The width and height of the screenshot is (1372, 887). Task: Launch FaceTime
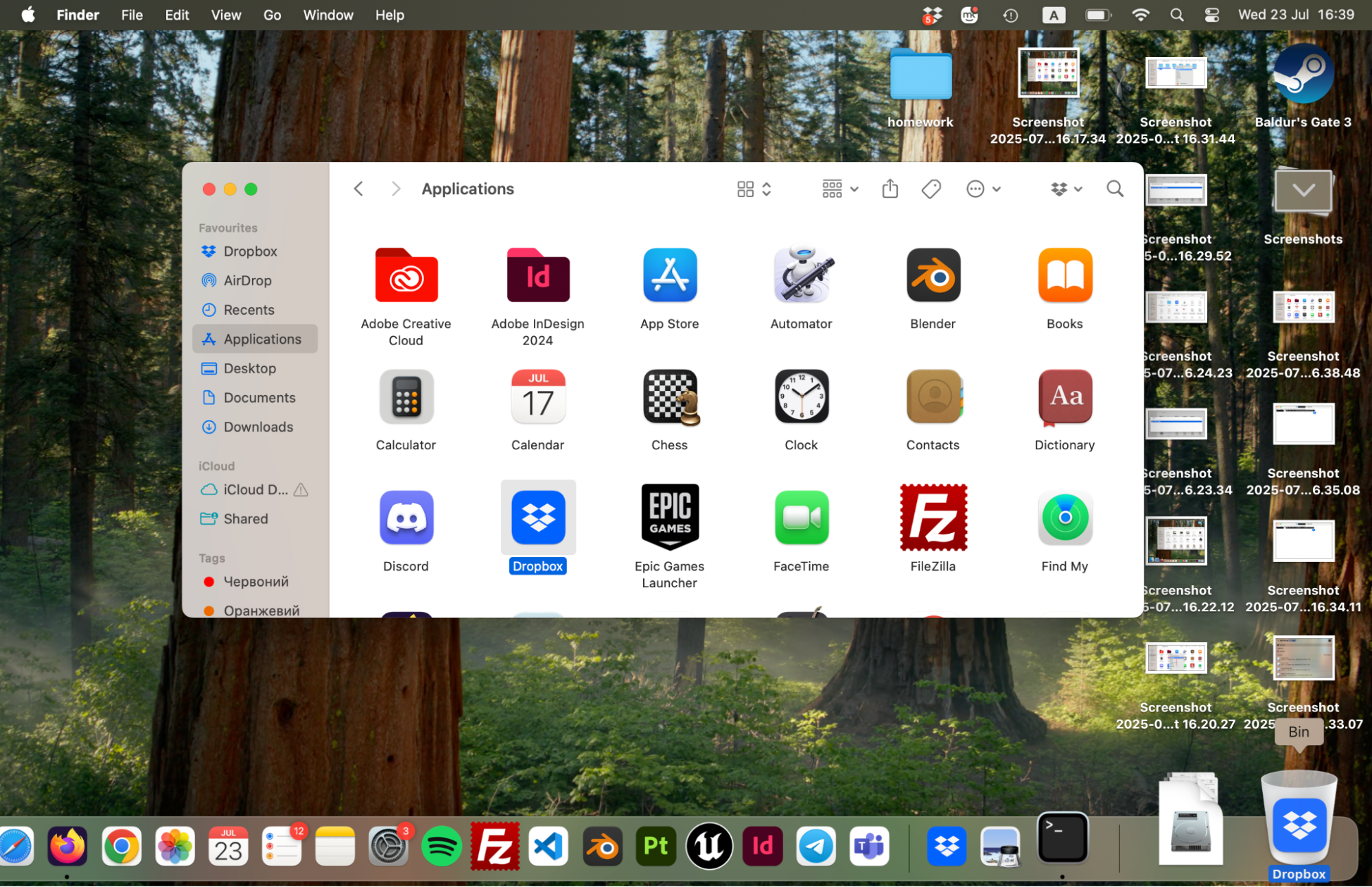click(x=801, y=517)
